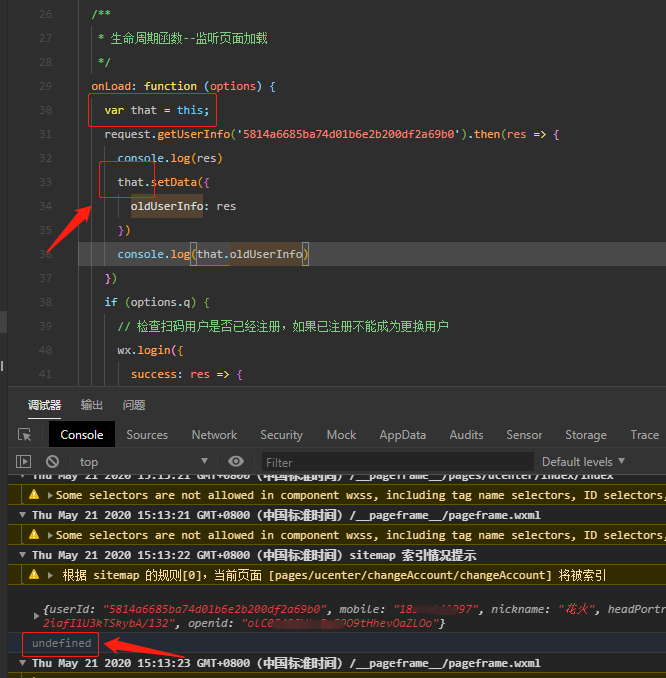Click the nickname "花火" value in console

[576, 609]
